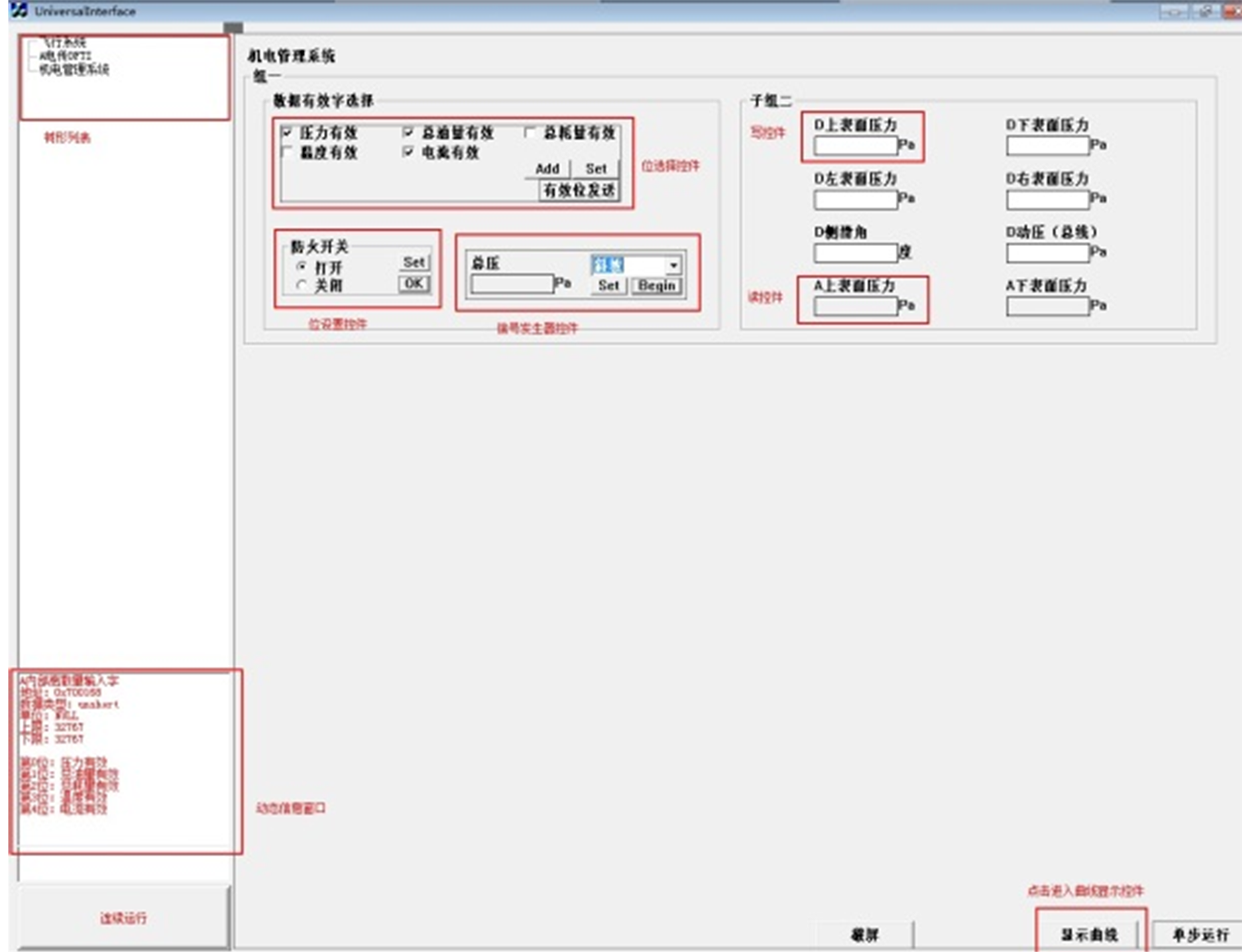1242x952 pixels.
Task: Choose the 打开 radio option for 防火开关
Action: tap(302, 267)
